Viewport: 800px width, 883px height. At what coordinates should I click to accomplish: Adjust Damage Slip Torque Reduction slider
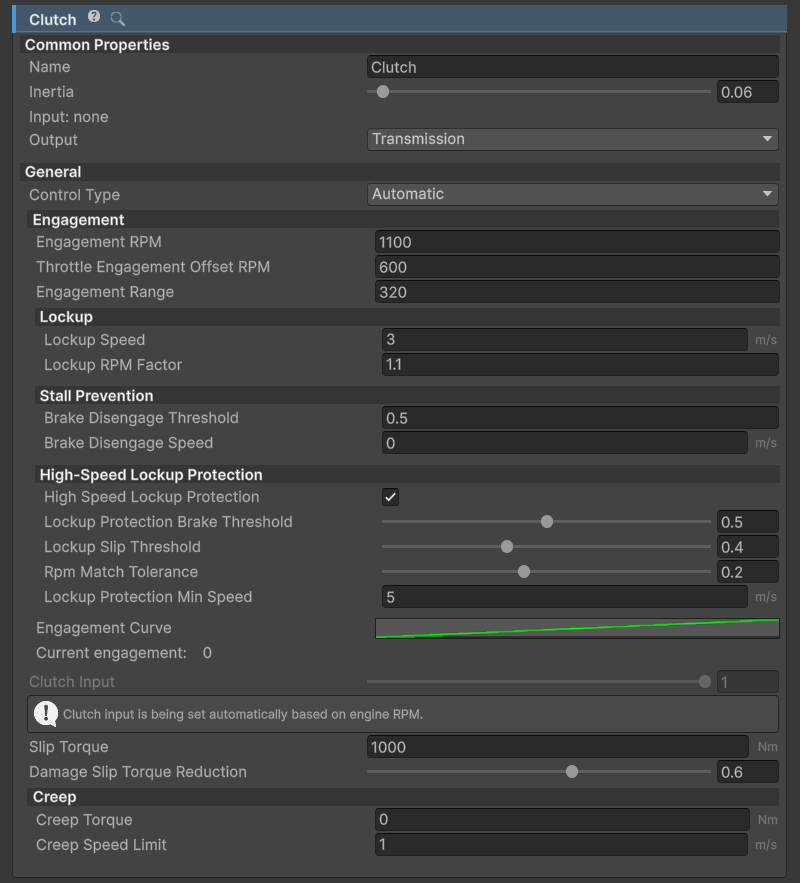[x=539, y=772]
